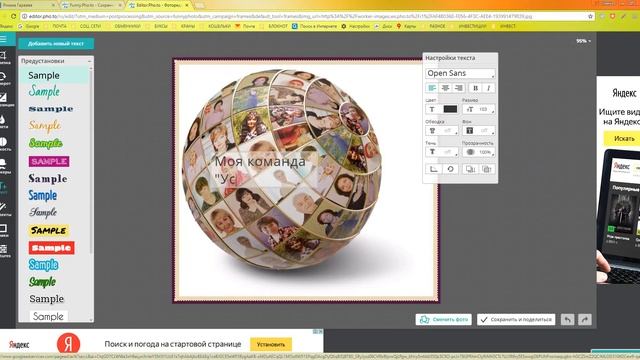
Task: Select the Color droplet tool in sidebar
Action: coord(4,121)
